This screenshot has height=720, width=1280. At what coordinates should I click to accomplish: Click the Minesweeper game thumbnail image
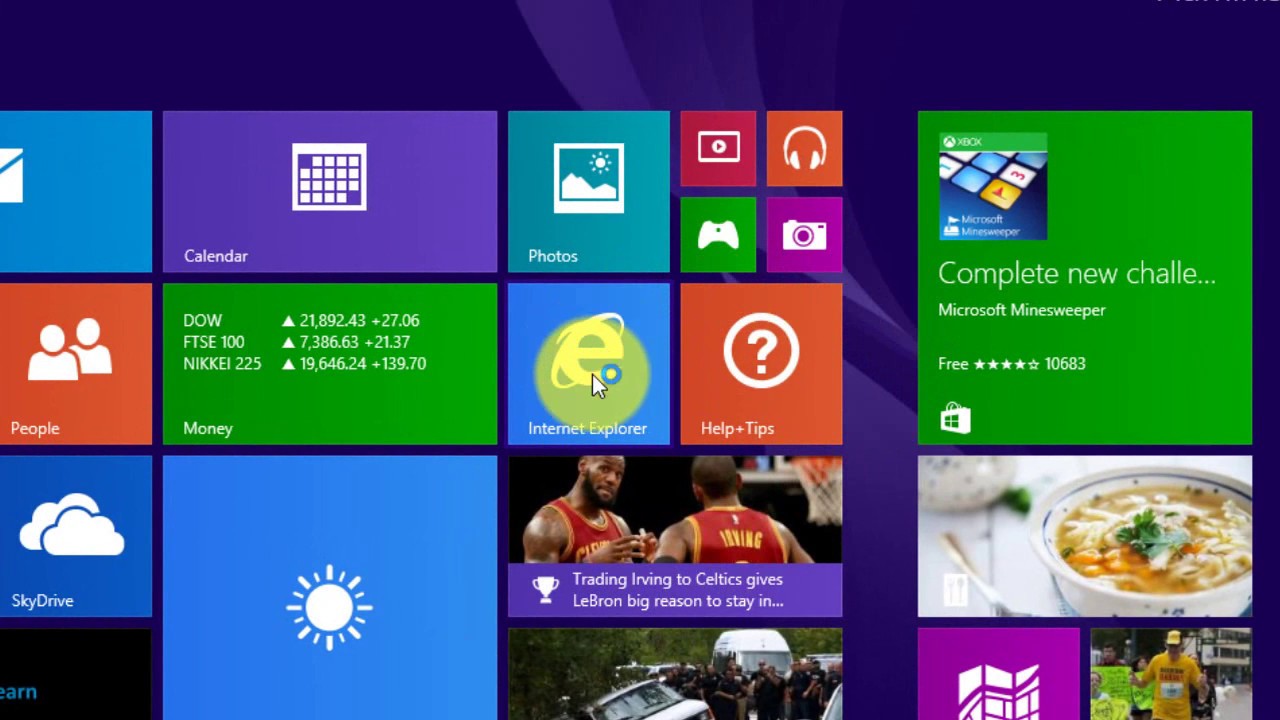[993, 187]
